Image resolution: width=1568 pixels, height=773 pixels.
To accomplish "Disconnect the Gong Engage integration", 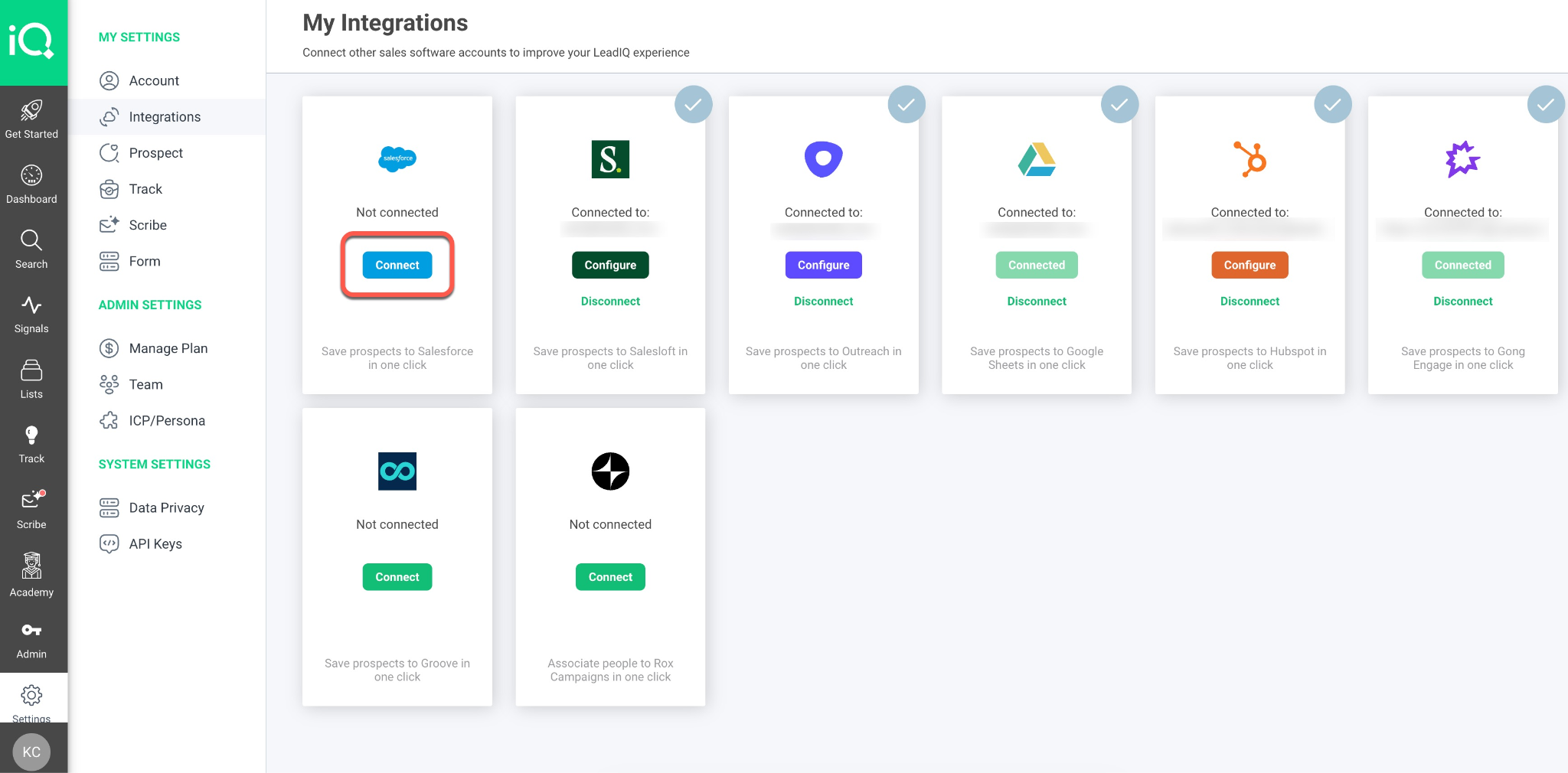I will [x=1463, y=302].
